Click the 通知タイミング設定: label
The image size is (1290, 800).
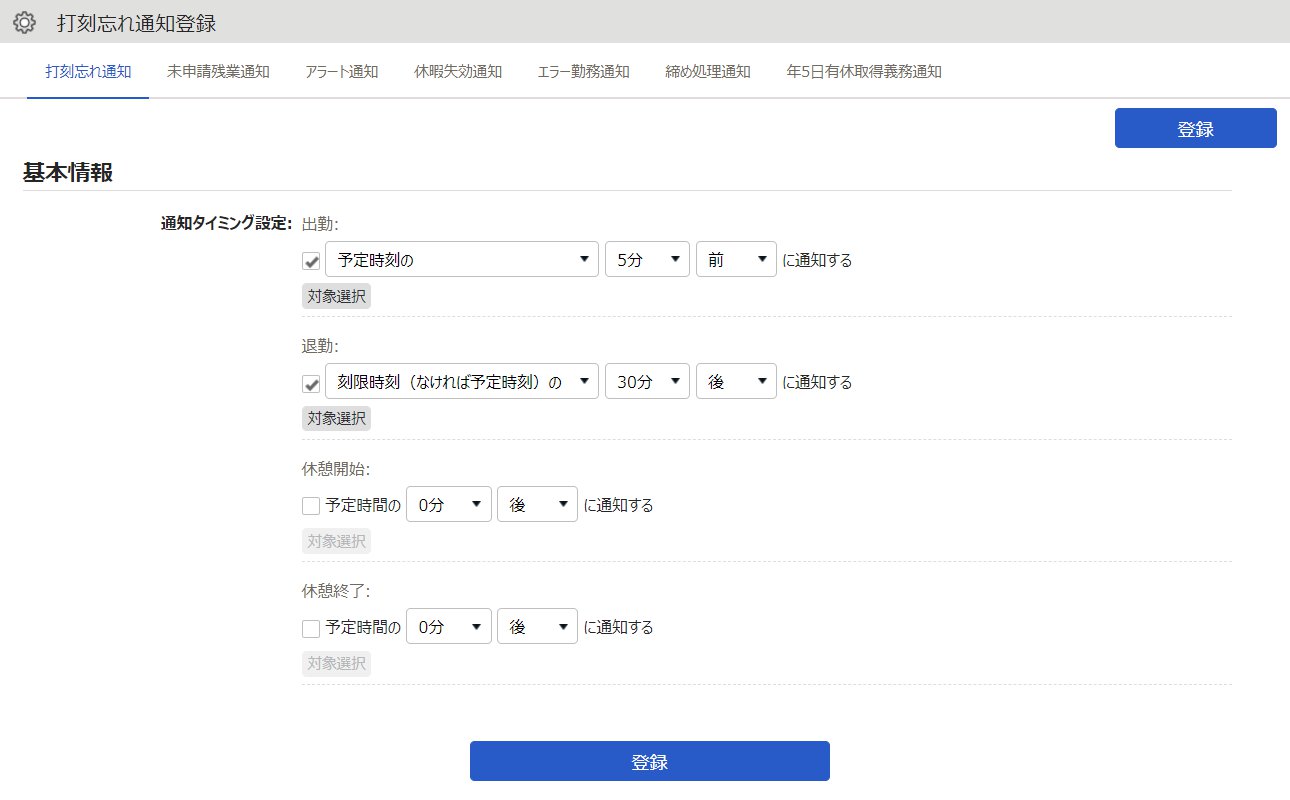point(226,224)
